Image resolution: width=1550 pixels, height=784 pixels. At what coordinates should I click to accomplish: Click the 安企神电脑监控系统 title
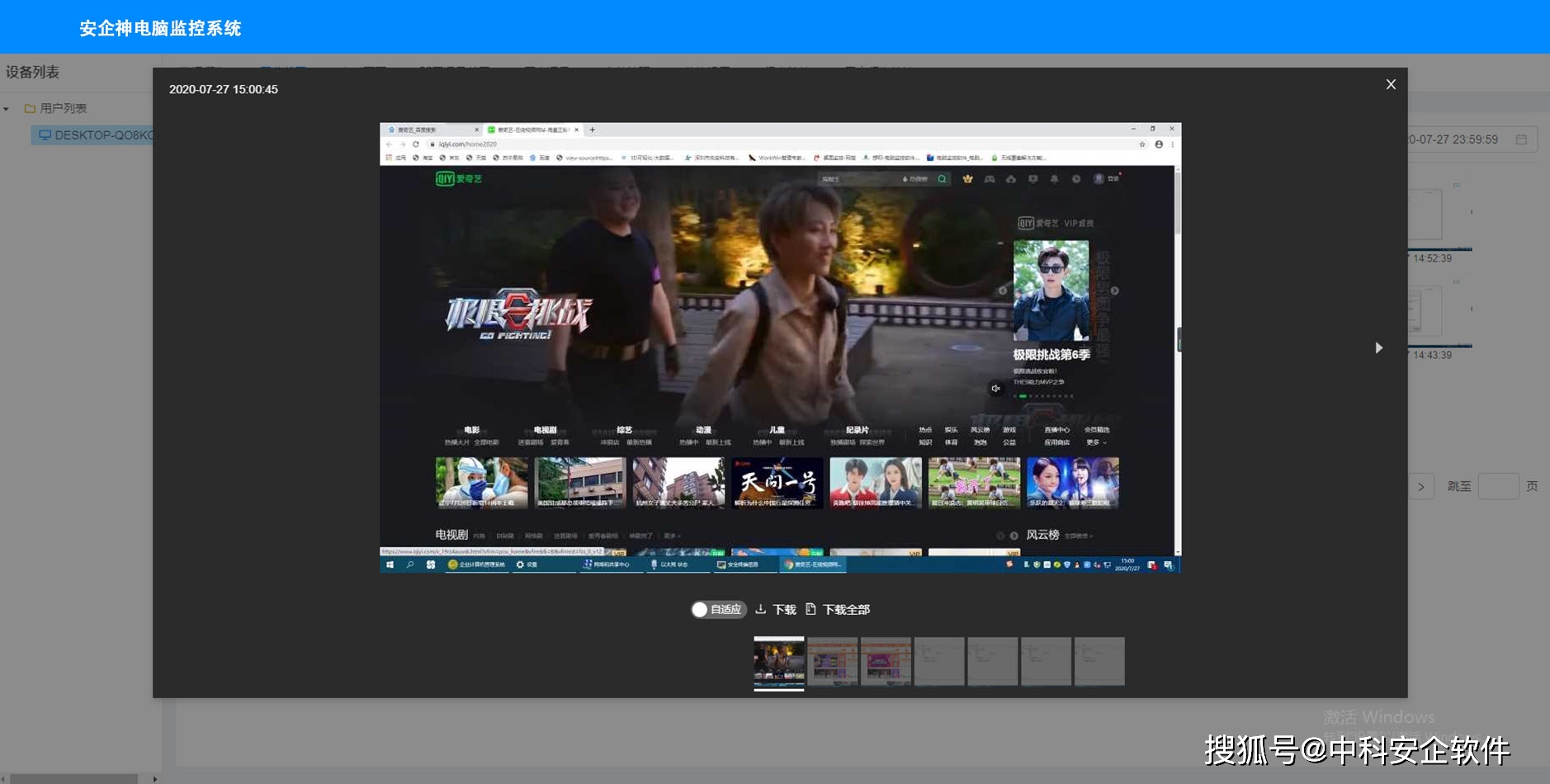tap(160, 28)
